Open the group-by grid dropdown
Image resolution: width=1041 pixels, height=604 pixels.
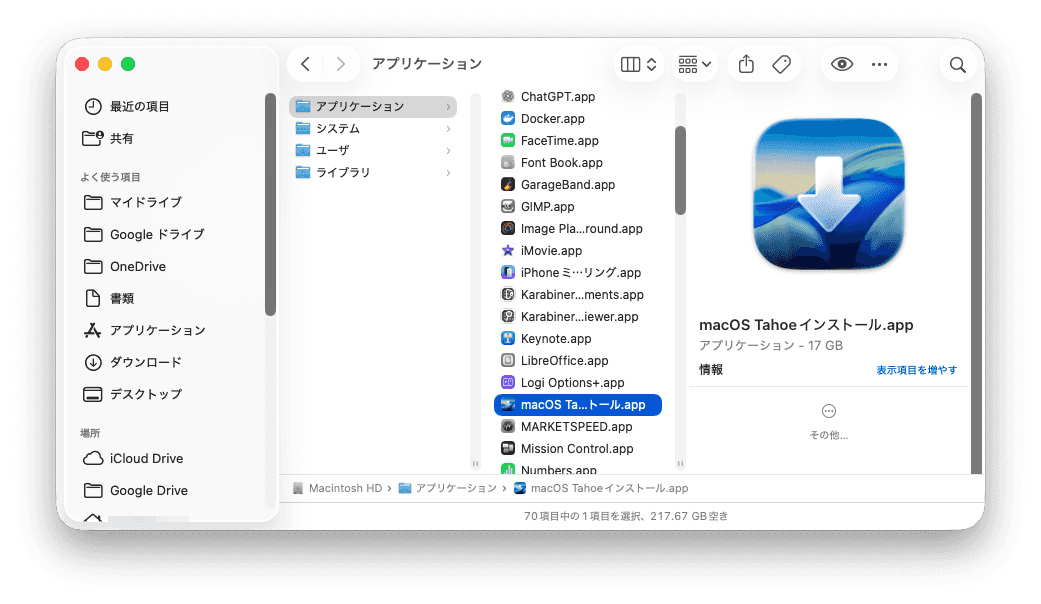pos(695,64)
